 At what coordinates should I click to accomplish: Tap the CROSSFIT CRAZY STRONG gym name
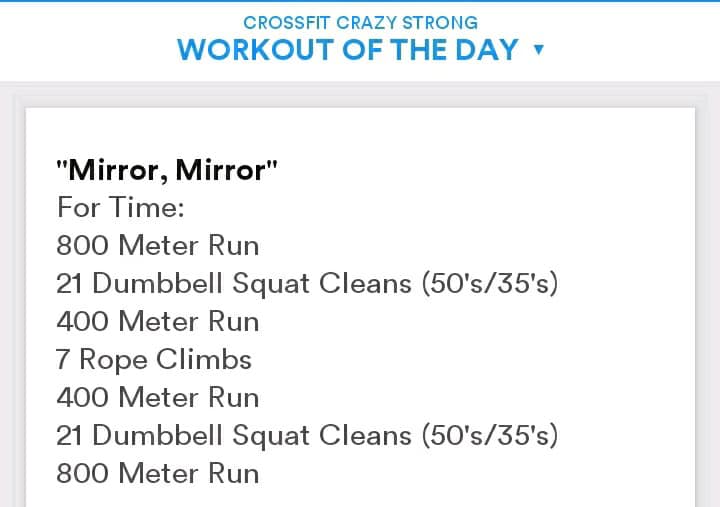[360, 21]
